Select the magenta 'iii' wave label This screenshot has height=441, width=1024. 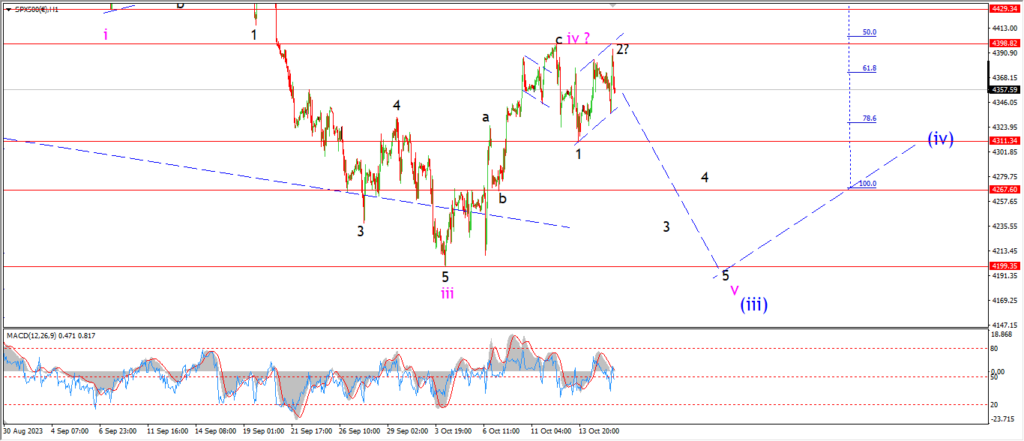447,293
